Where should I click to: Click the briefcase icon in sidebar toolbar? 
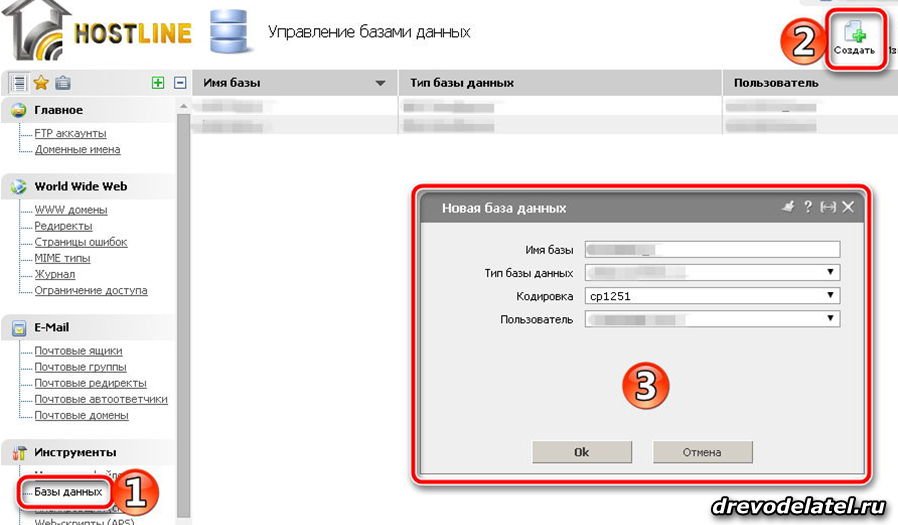pos(63,83)
